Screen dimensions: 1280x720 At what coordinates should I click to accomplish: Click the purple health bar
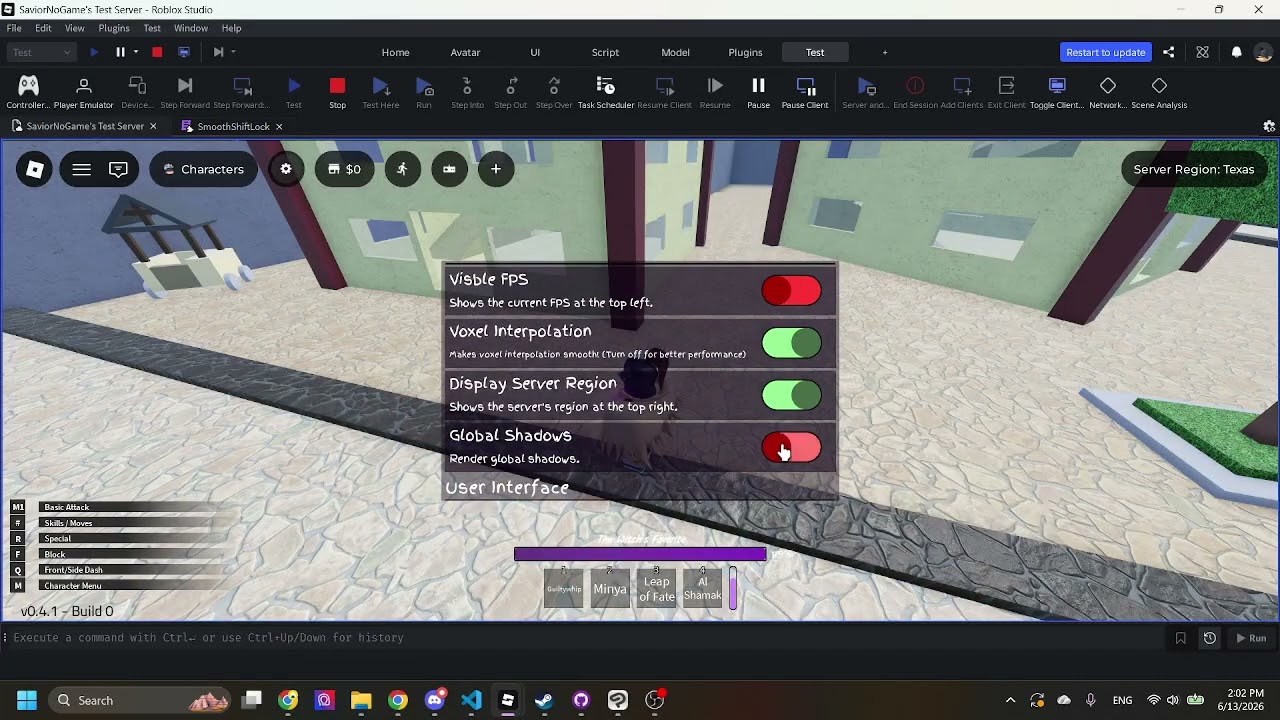pos(640,554)
